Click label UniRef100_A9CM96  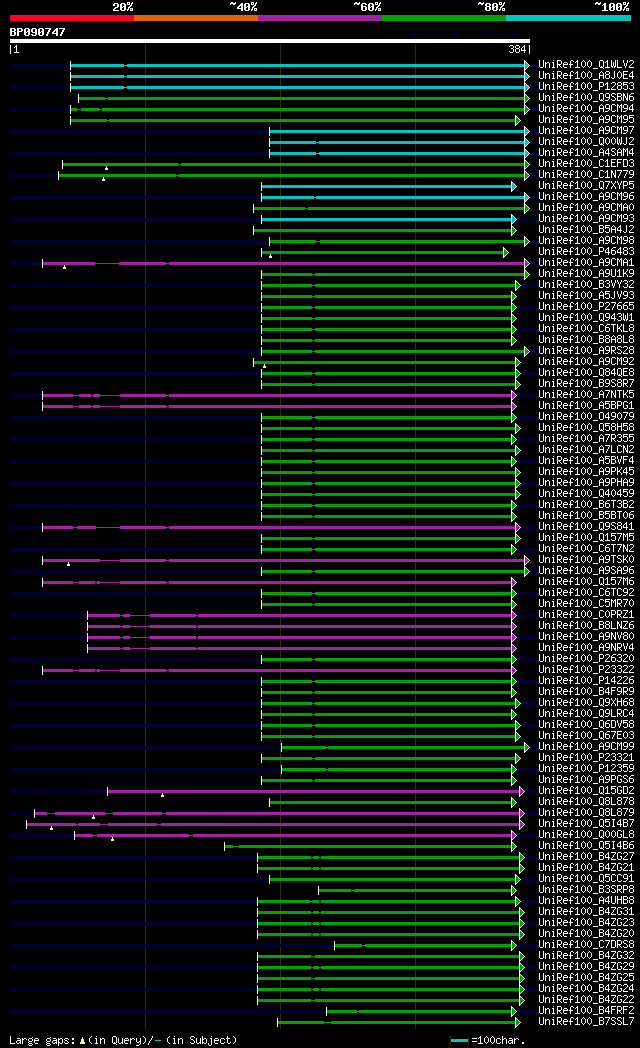point(586,197)
